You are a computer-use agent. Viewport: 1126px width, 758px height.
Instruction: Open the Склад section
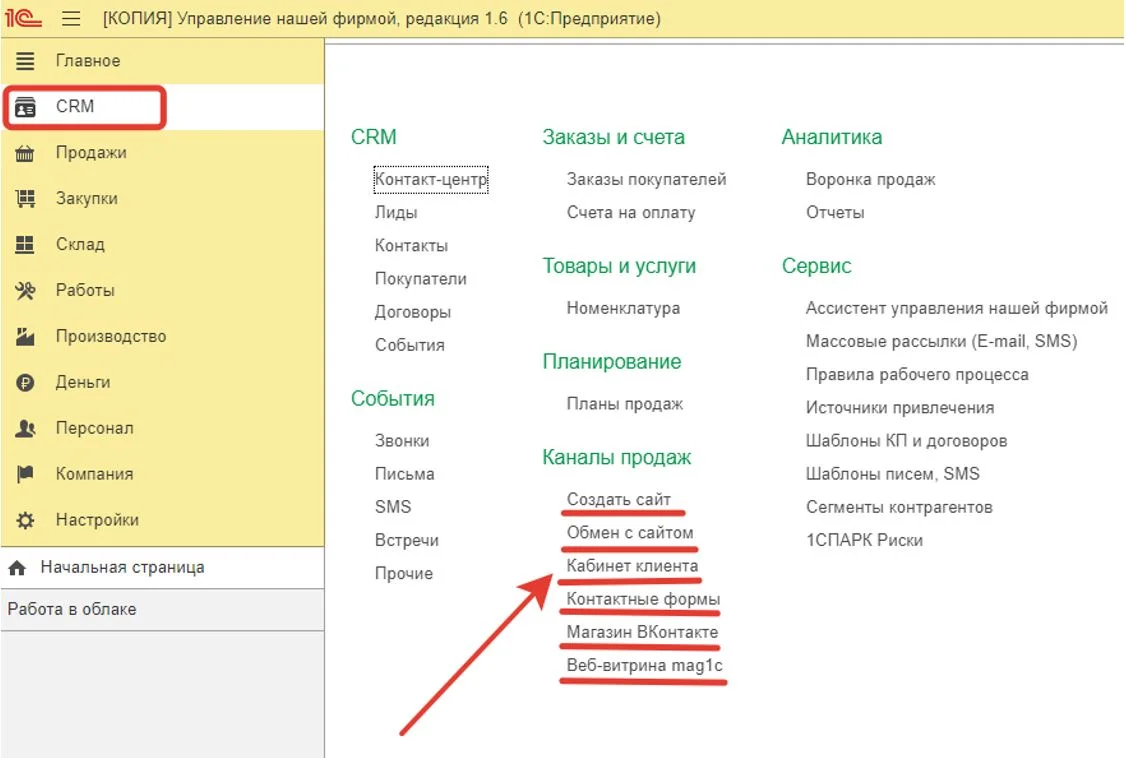click(x=162, y=245)
